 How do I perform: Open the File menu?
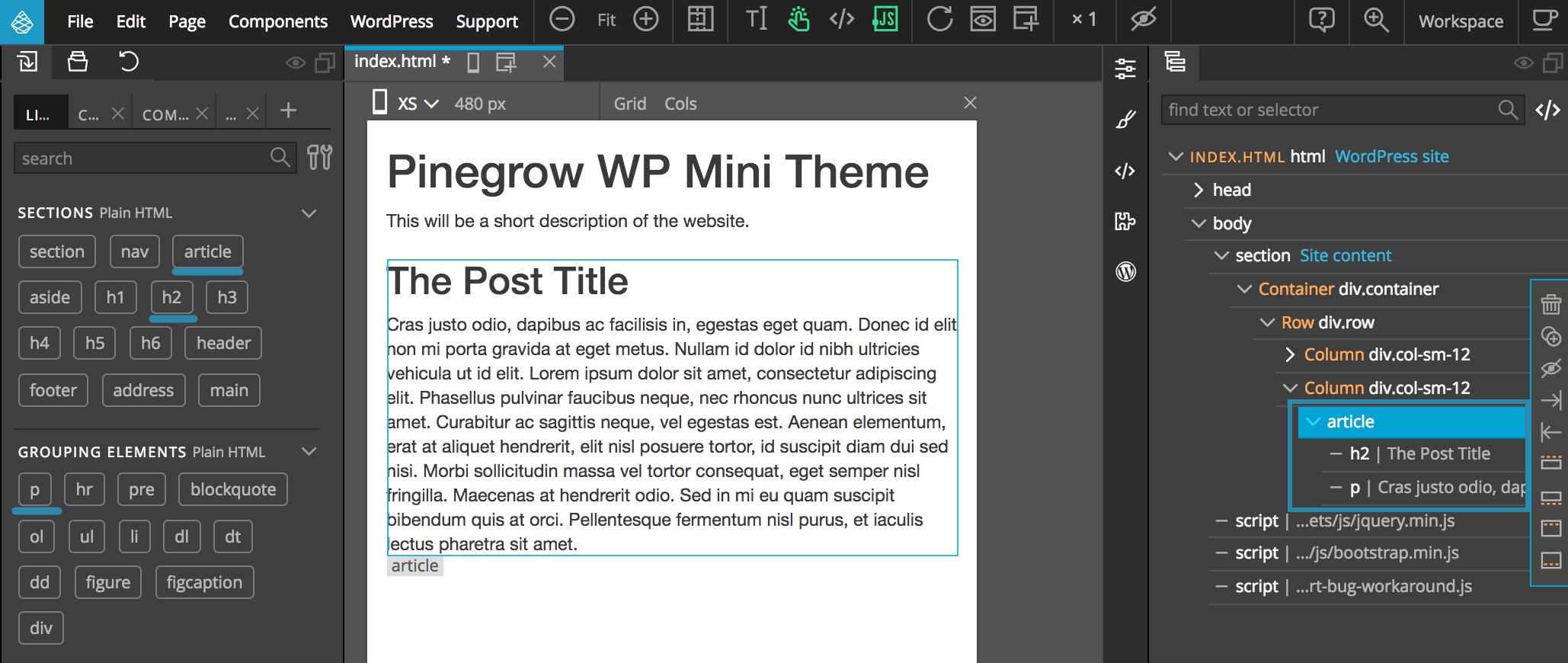point(80,21)
